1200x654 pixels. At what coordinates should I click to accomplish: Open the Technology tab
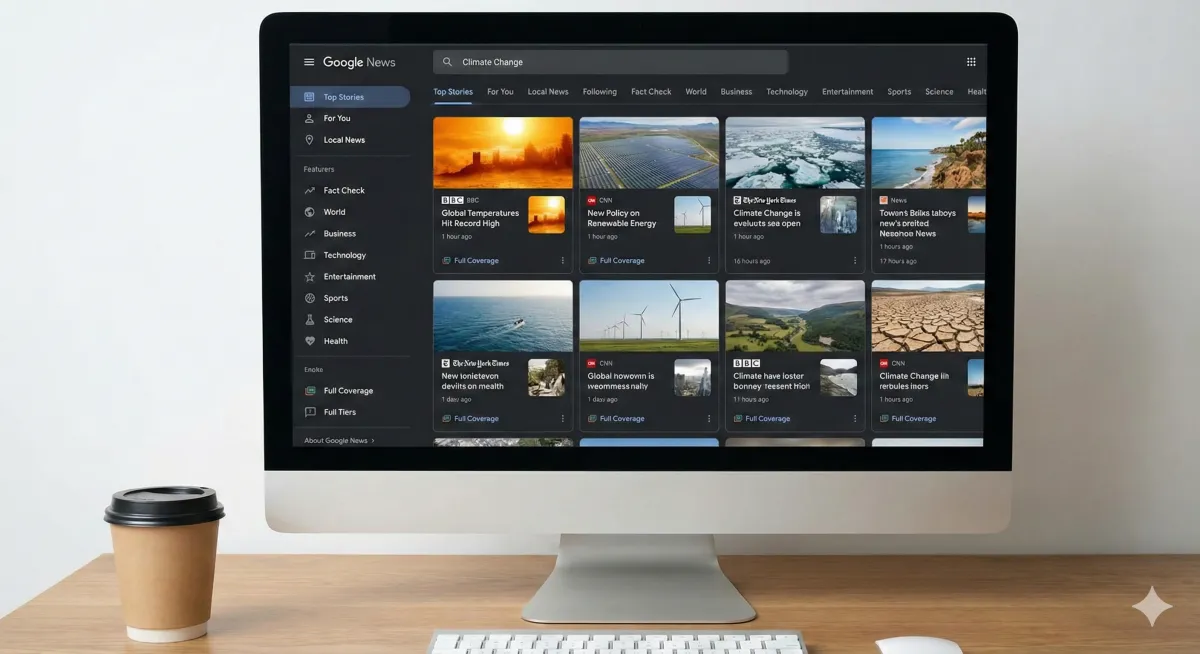point(787,92)
